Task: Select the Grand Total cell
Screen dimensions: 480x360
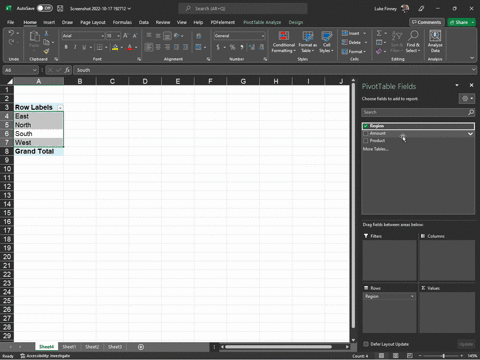Action: coord(39,151)
